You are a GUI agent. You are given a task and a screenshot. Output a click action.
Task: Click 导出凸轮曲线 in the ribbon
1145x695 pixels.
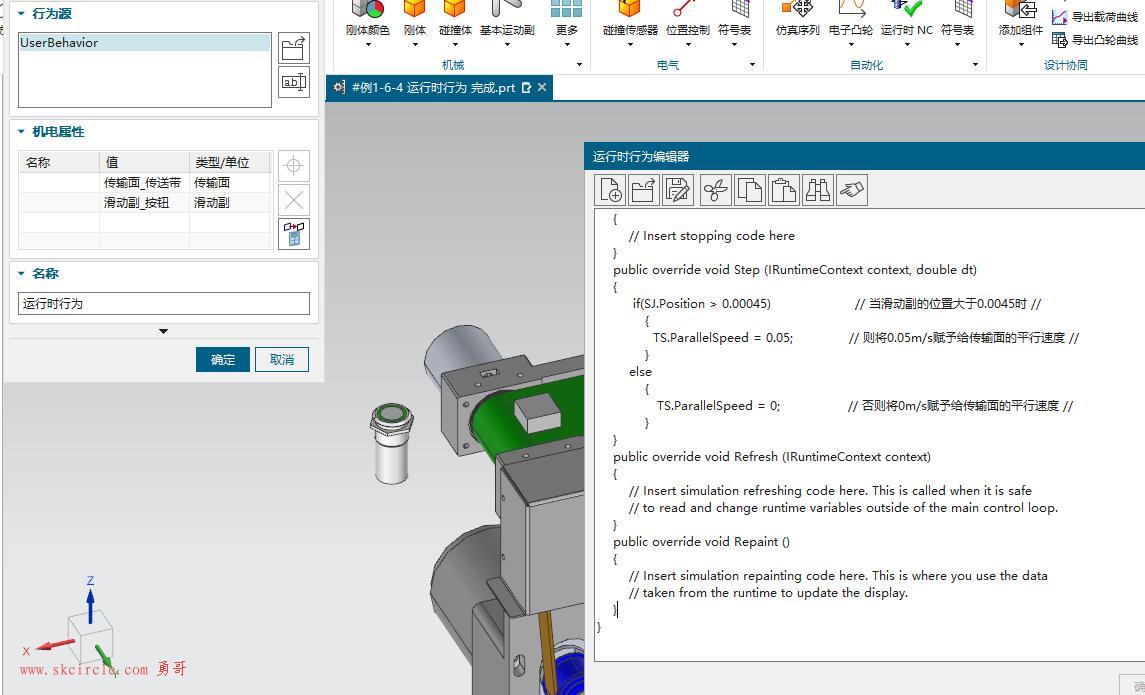1095,39
